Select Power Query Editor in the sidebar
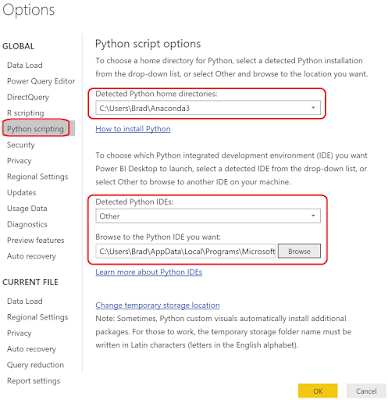 41,81
